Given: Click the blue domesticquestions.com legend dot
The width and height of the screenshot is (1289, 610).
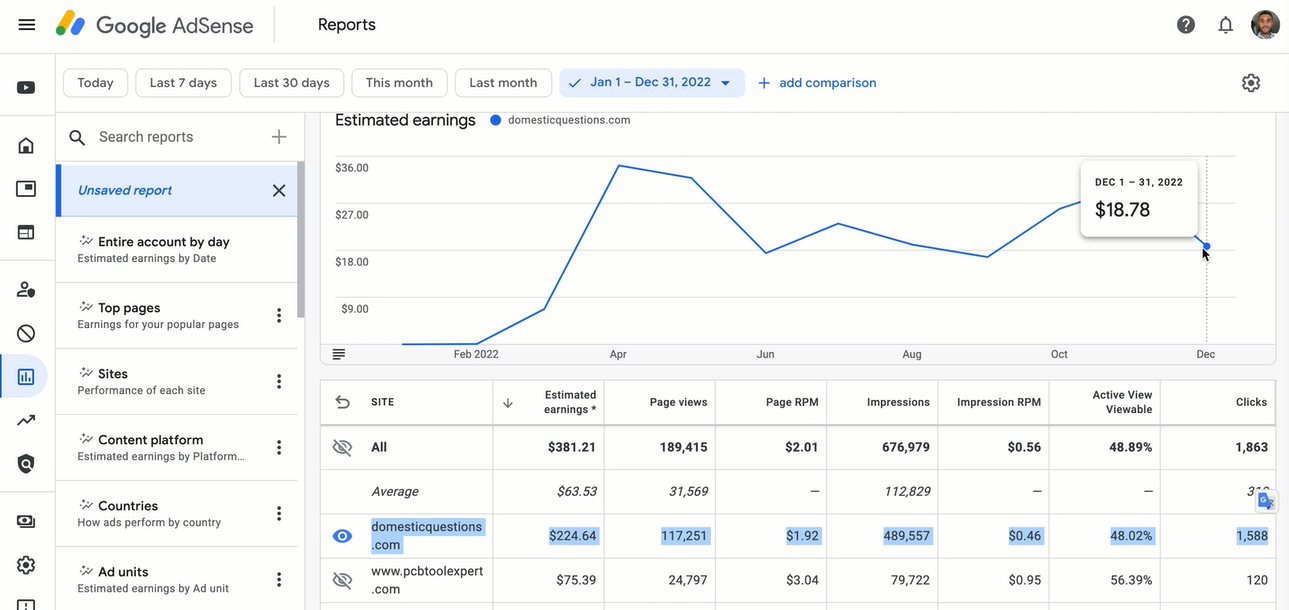Looking at the screenshot, I should [495, 120].
